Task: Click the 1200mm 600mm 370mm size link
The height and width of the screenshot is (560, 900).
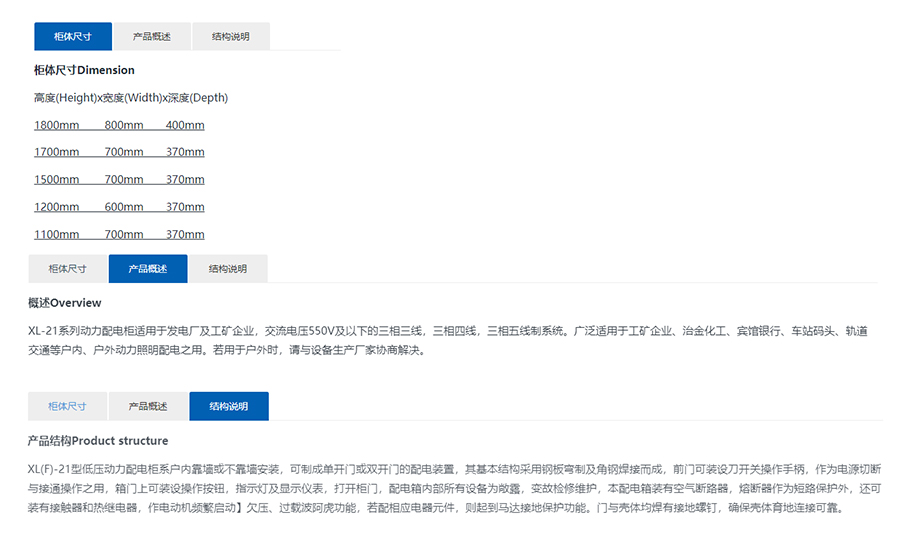Action: click(119, 207)
